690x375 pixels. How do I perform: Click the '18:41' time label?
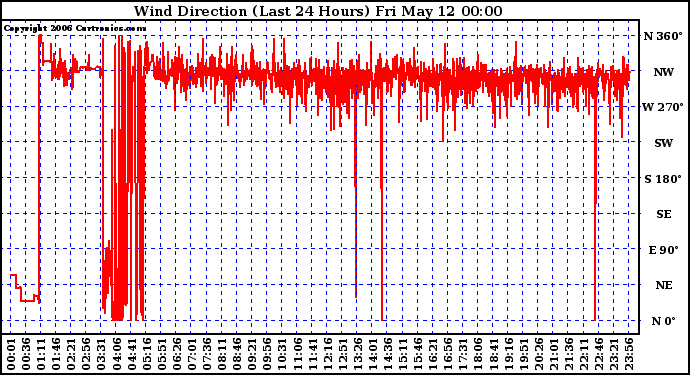point(493,355)
